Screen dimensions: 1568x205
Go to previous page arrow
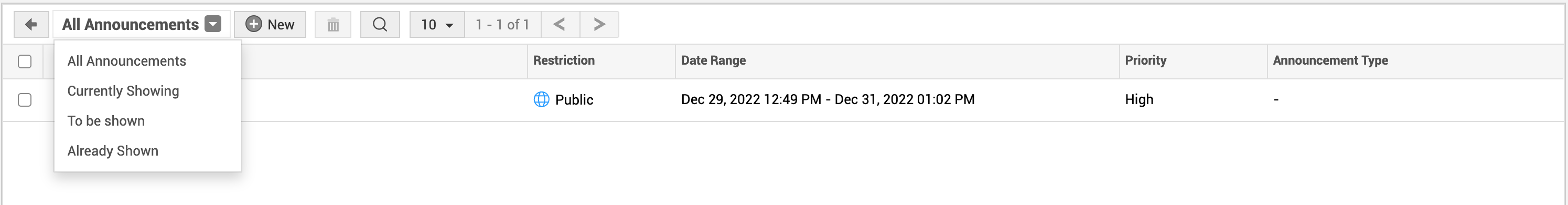pos(560,24)
